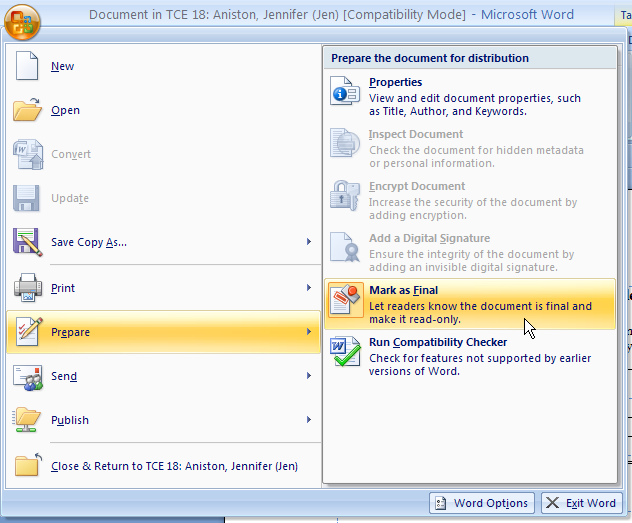Click the round Office Button logo
The image size is (632, 523).
pos(23,23)
